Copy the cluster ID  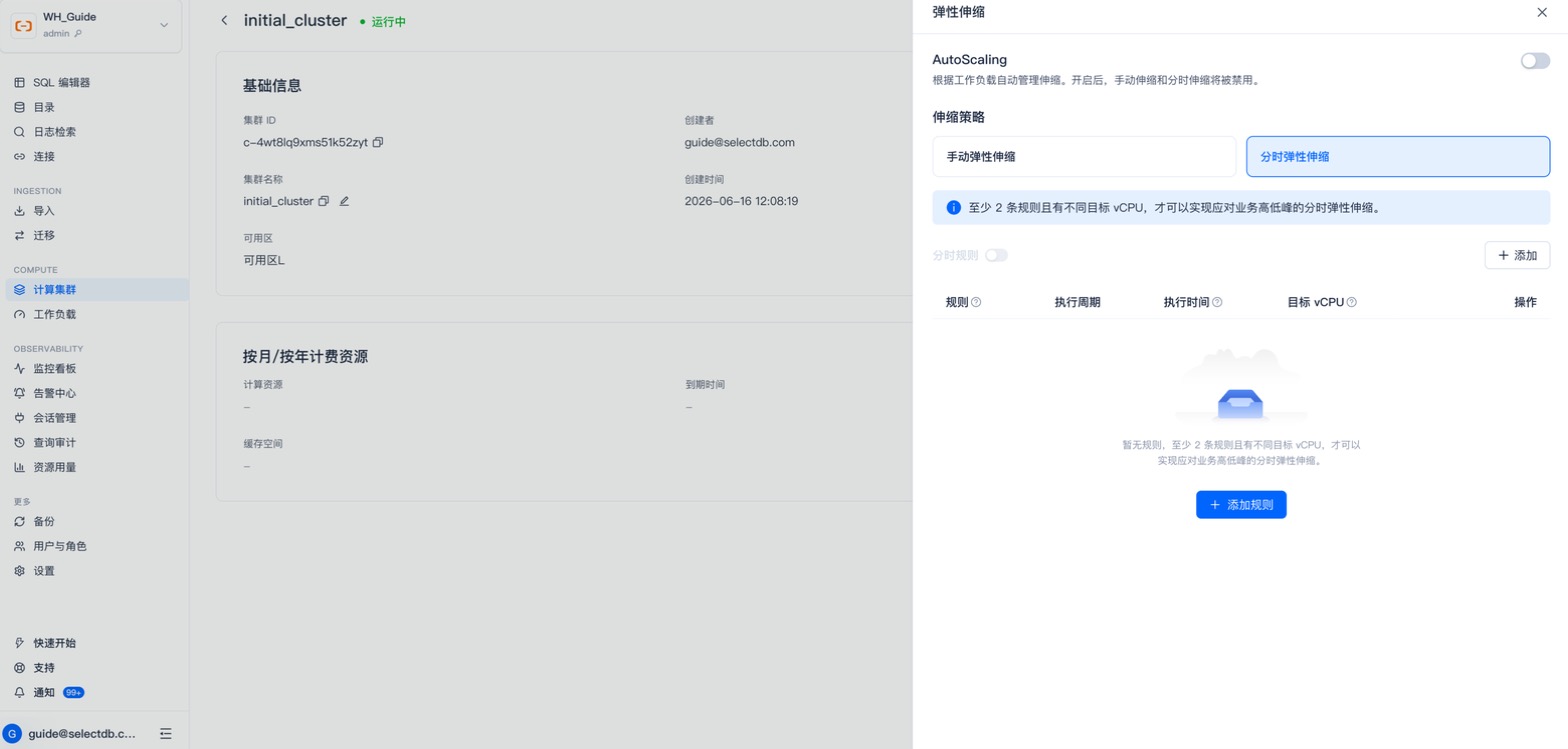pos(378,142)
